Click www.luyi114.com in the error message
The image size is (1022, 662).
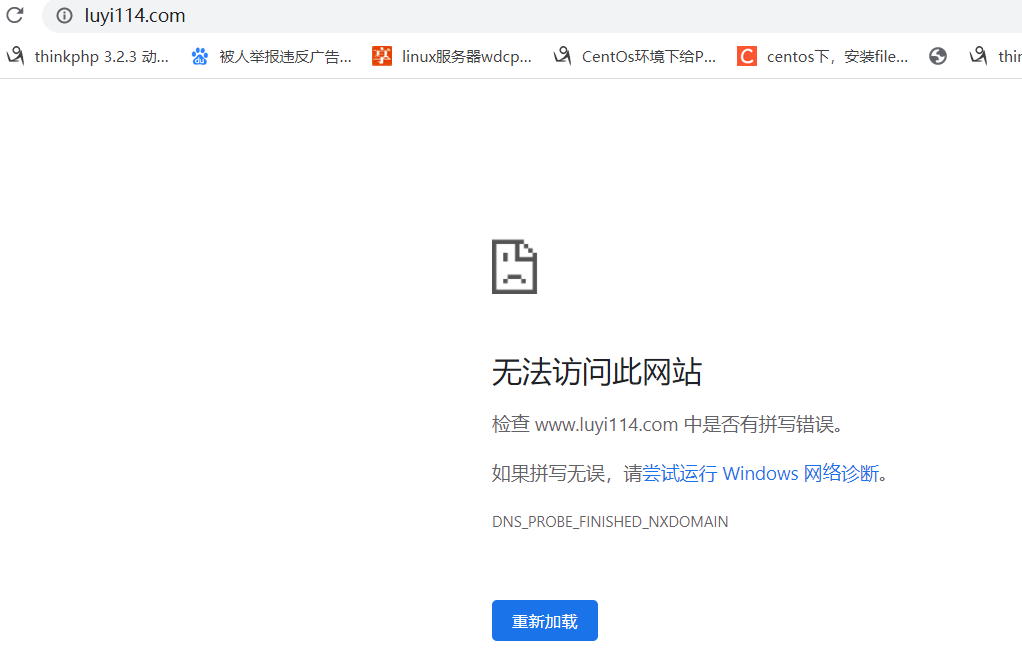607,425
